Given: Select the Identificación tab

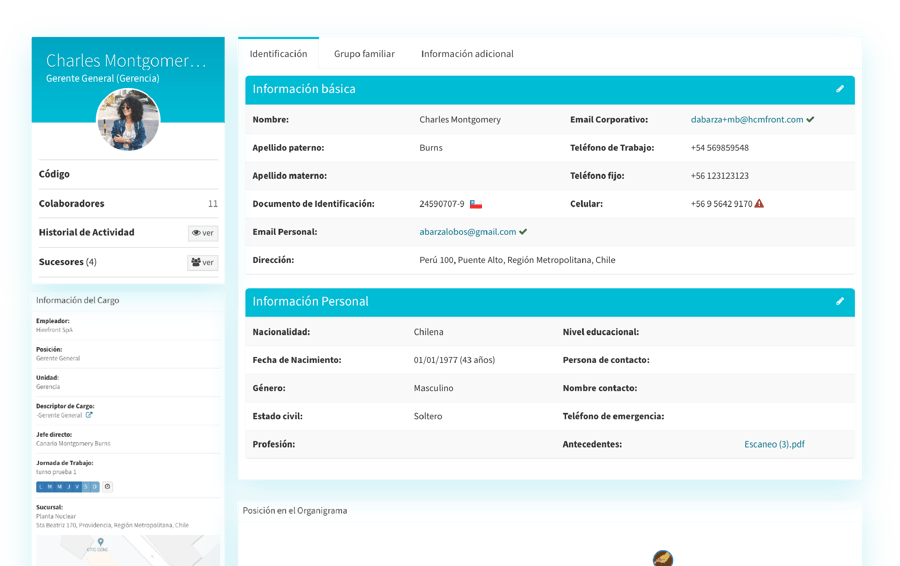Looking at the screenshot, I should point(278,54).
